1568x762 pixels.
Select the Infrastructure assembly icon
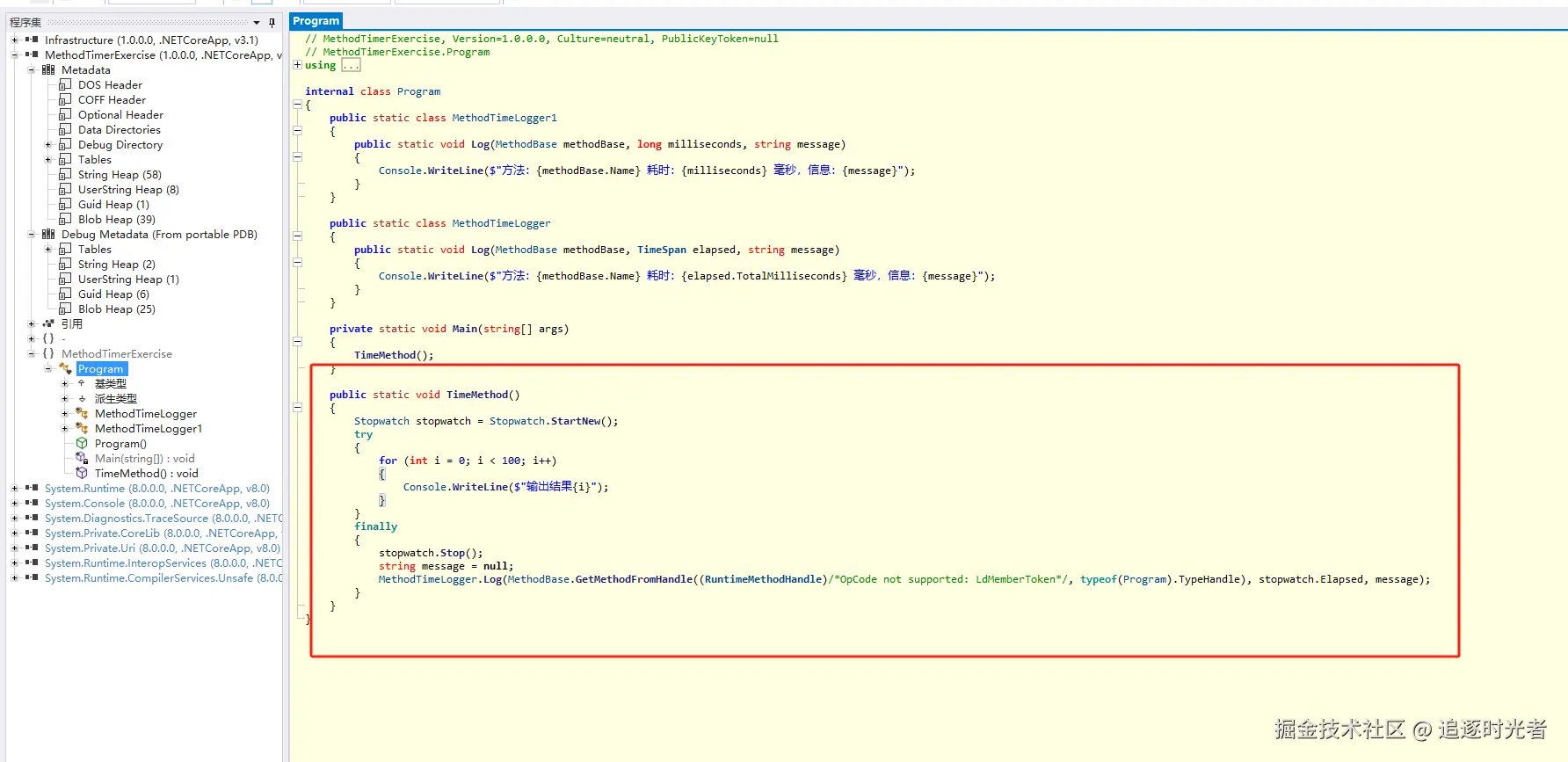pyautogui.click(x=32, y=40)
